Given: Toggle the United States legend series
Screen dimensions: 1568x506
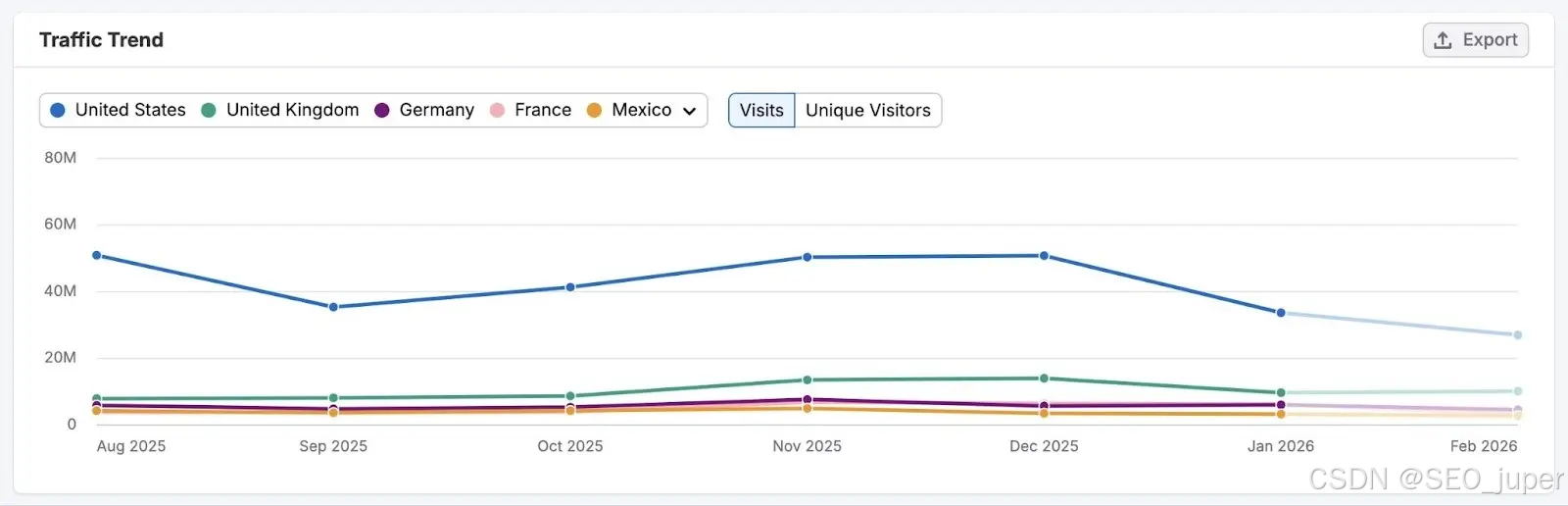Looking at the screenshot, I should point(118,110).
